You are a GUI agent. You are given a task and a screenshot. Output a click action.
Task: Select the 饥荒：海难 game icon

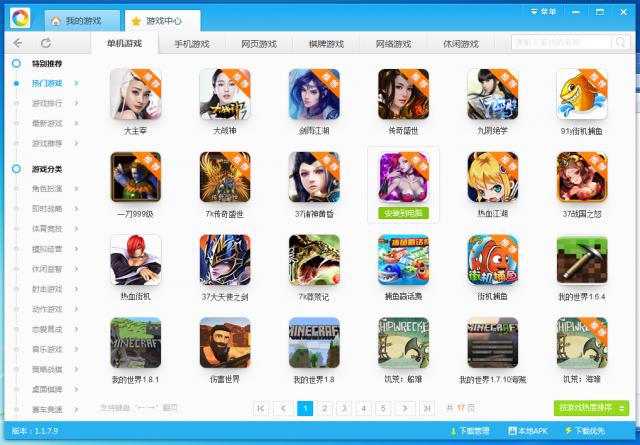pos(582,343)
